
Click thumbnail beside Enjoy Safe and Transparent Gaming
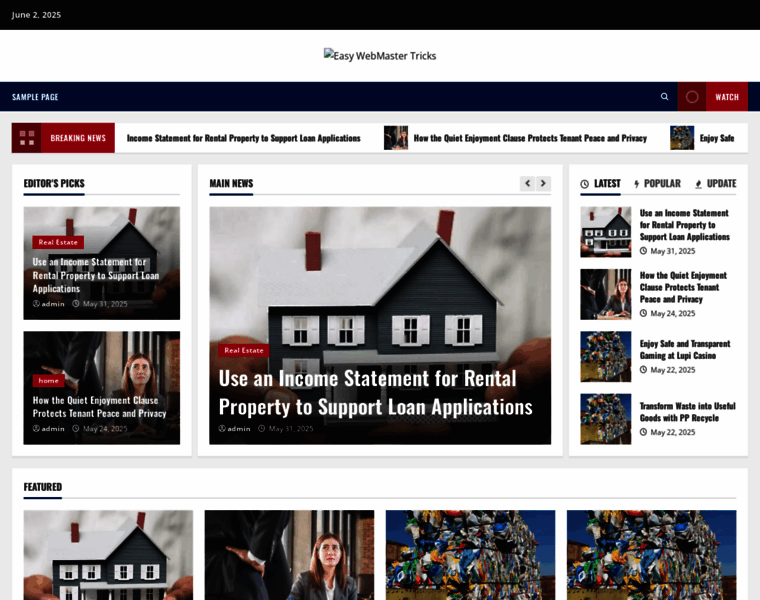coord(606,357)
